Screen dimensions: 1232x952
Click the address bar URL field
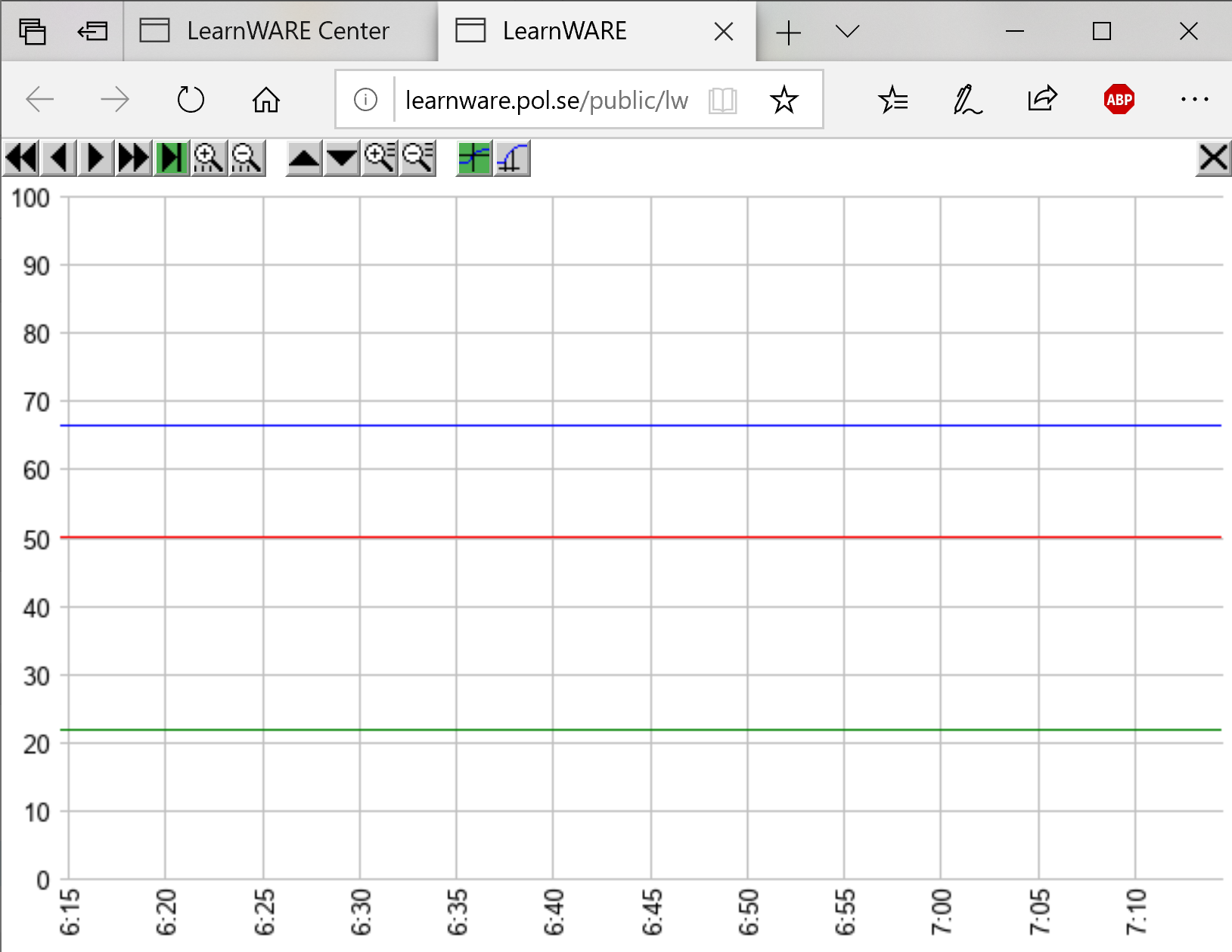(x=546, y=100)
